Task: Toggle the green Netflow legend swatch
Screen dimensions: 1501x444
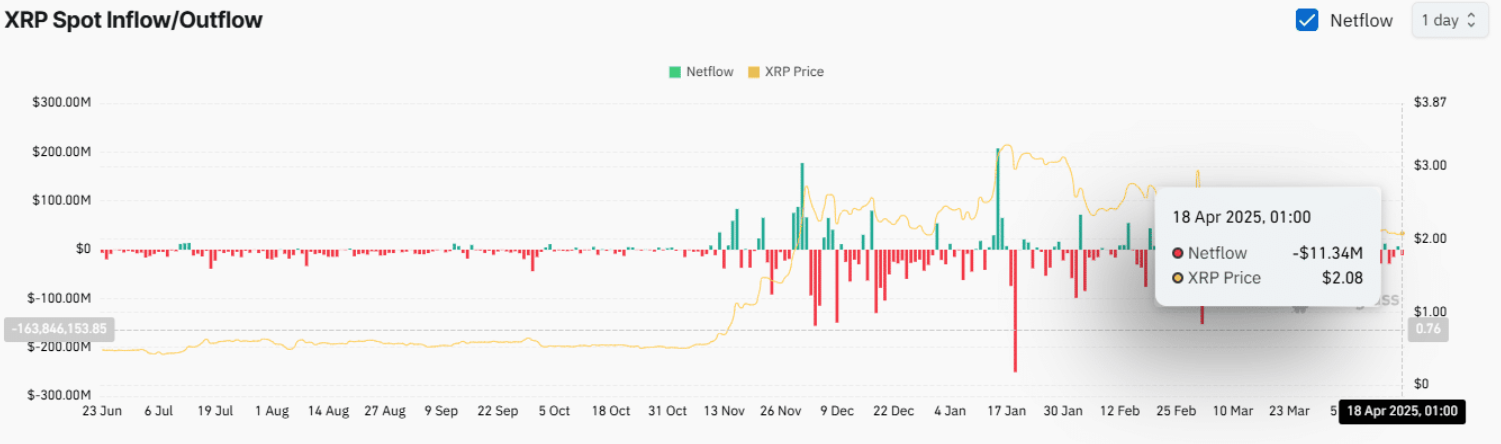Action: (675, 72)
